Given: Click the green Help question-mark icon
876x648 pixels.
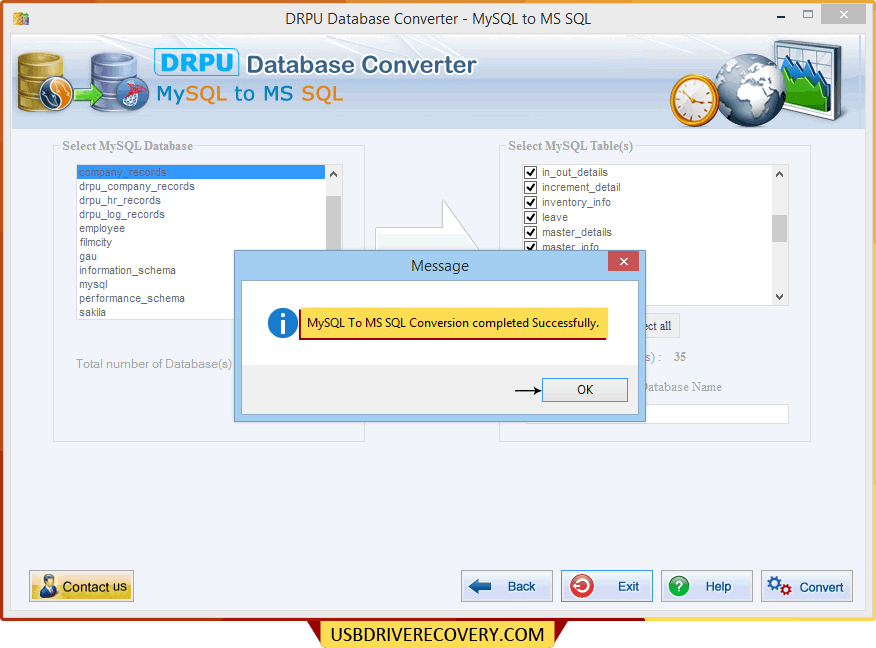Looking at the screenshot, I should pos(679,586).
